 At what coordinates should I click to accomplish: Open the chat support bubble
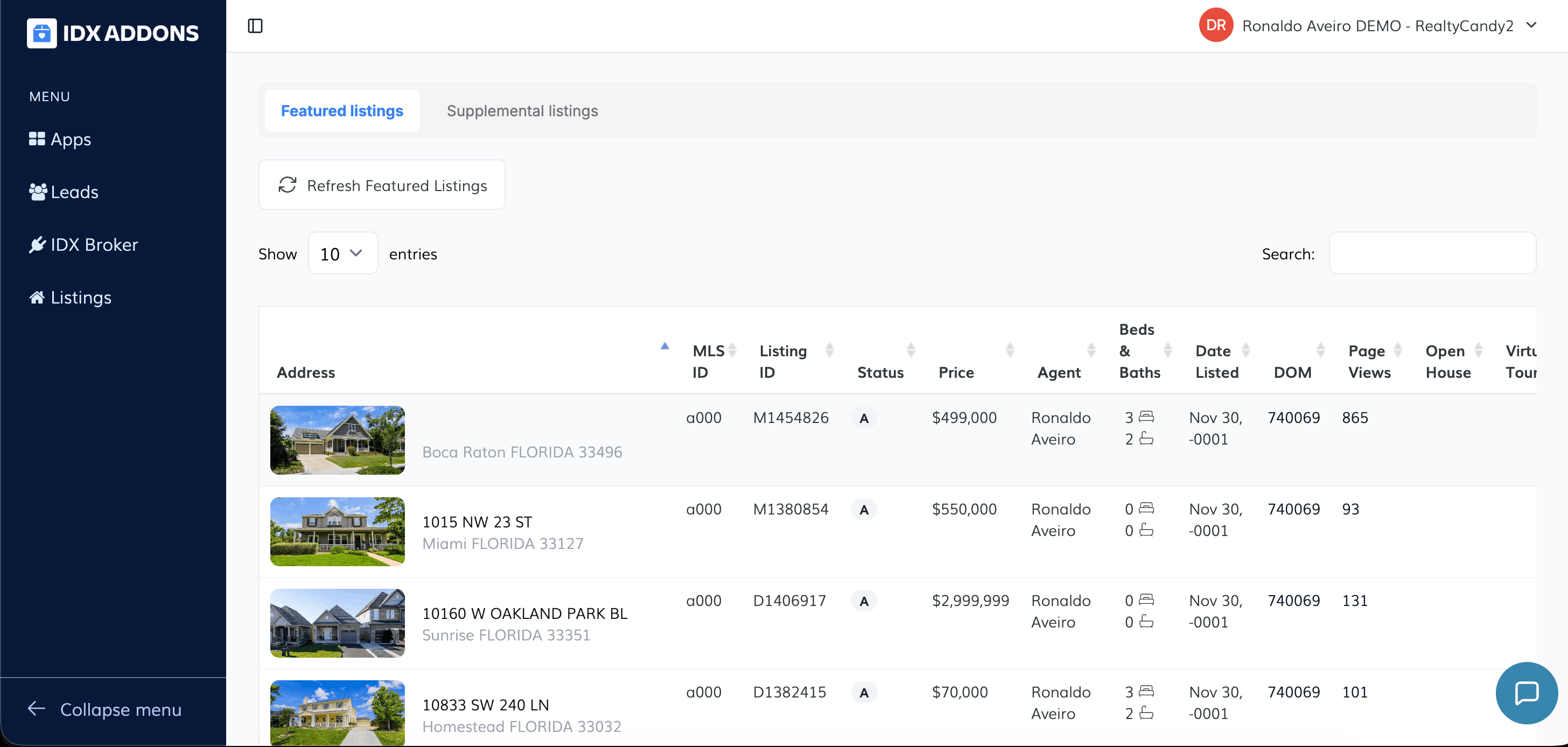click(1526, 693)
